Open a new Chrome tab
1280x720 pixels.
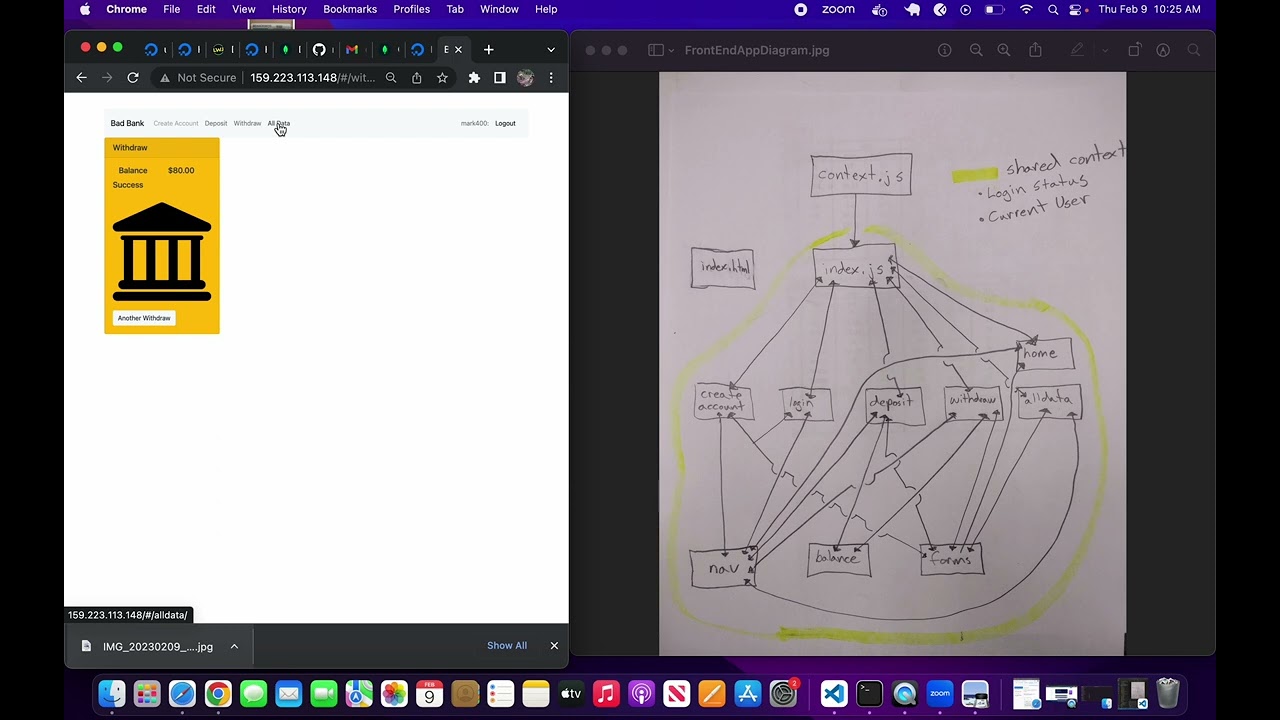pyautogui.click(x=488, y=50)
